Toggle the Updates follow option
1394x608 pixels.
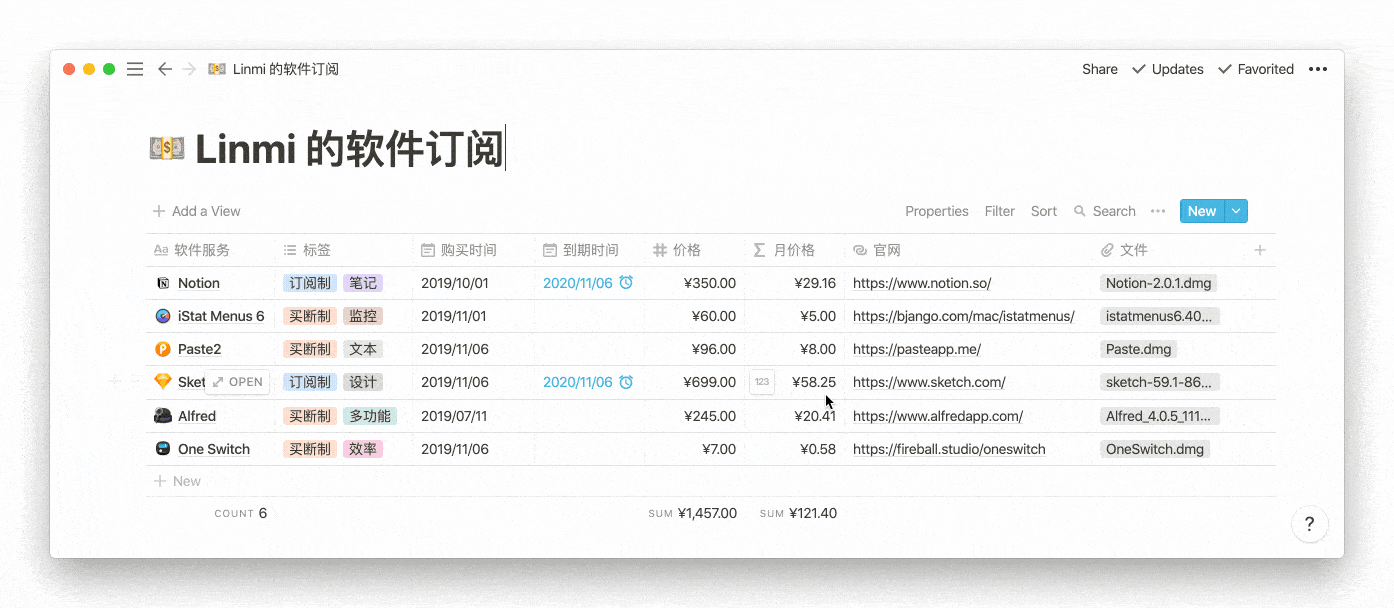pos(1167,69)
